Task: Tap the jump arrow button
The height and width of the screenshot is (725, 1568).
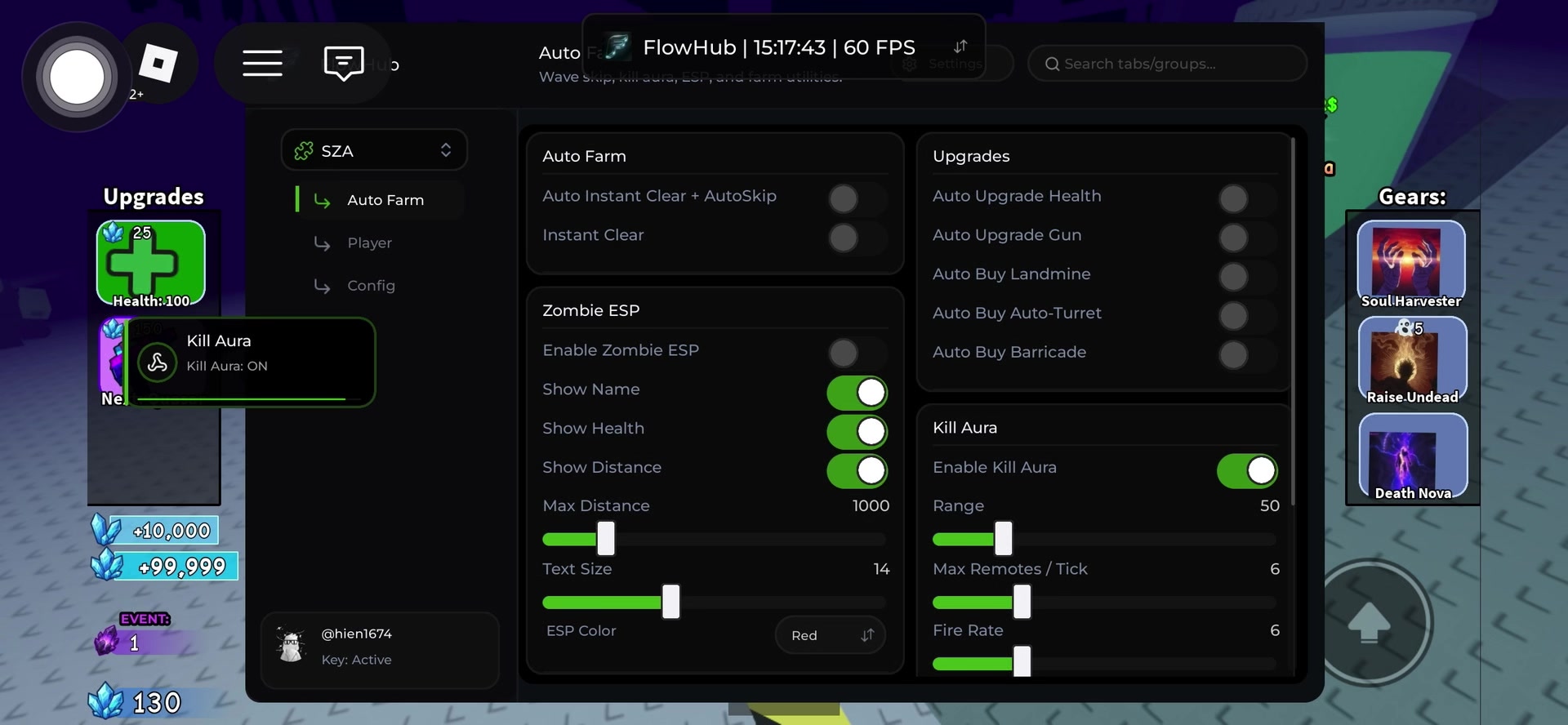Action: (1370, 623)
